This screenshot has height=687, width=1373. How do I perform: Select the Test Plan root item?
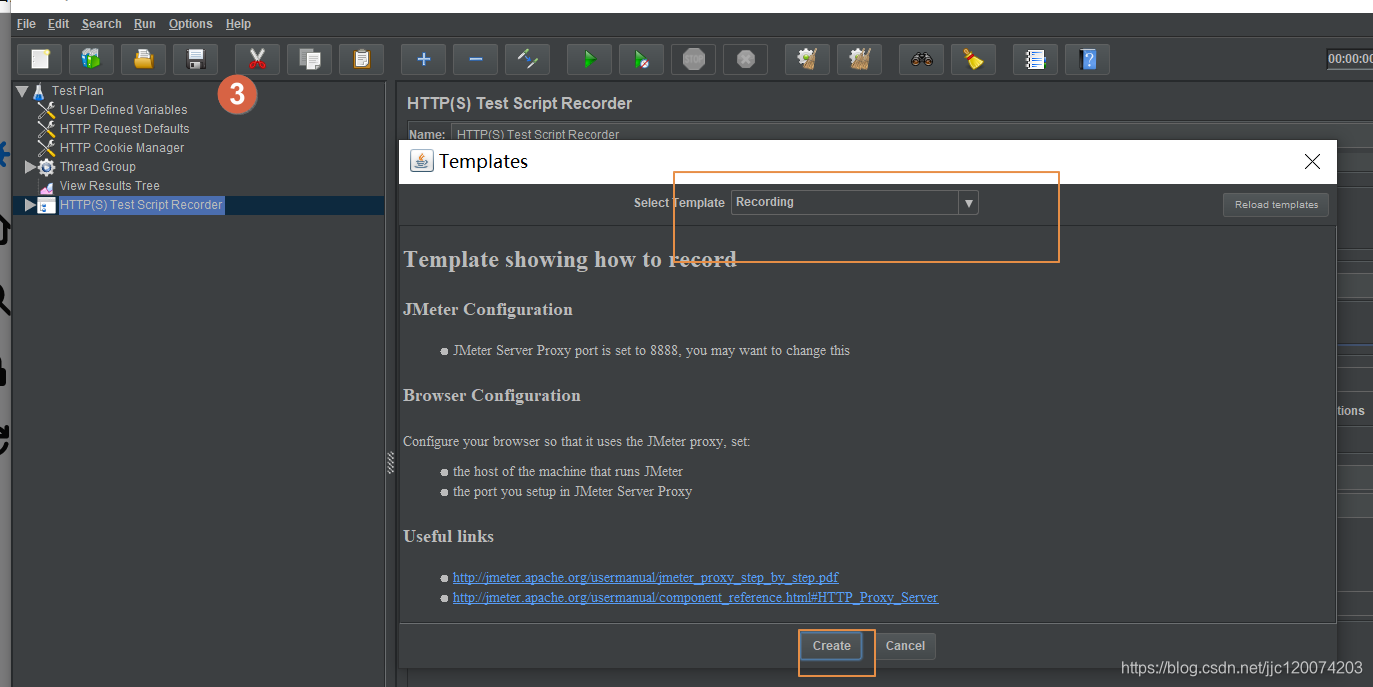coord(77,91)
